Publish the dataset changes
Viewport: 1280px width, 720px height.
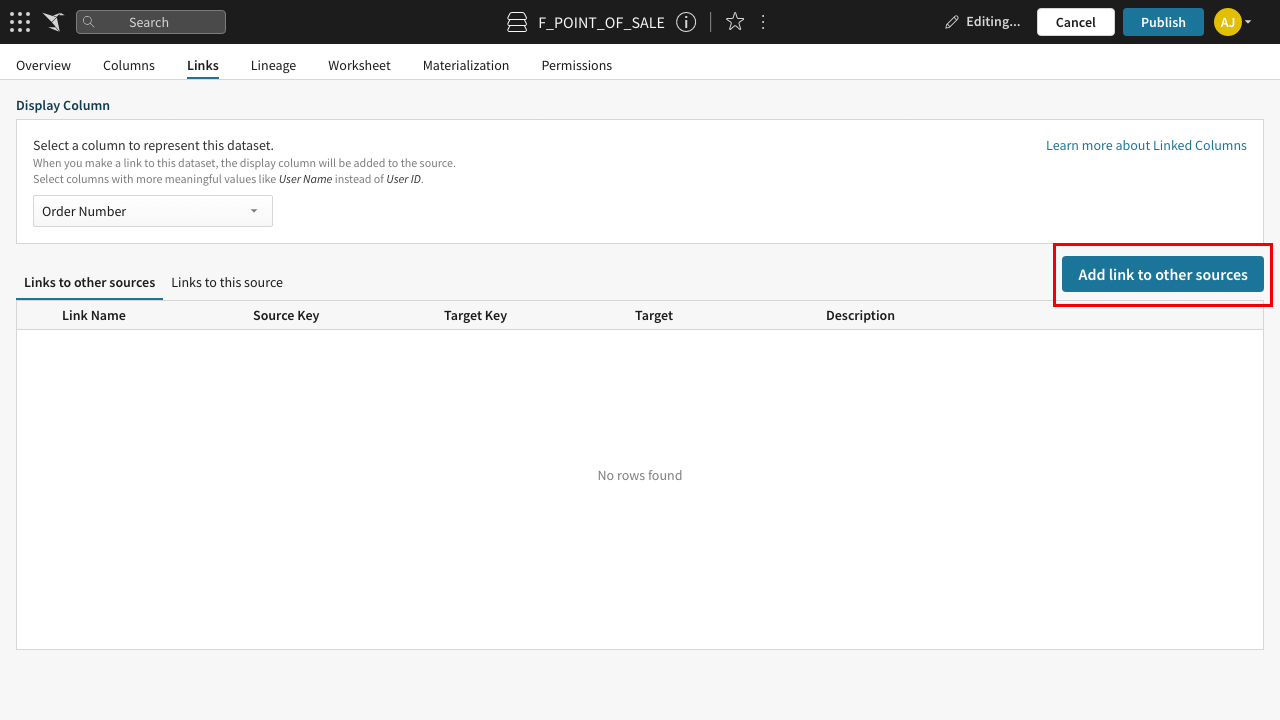(1163, 22)
